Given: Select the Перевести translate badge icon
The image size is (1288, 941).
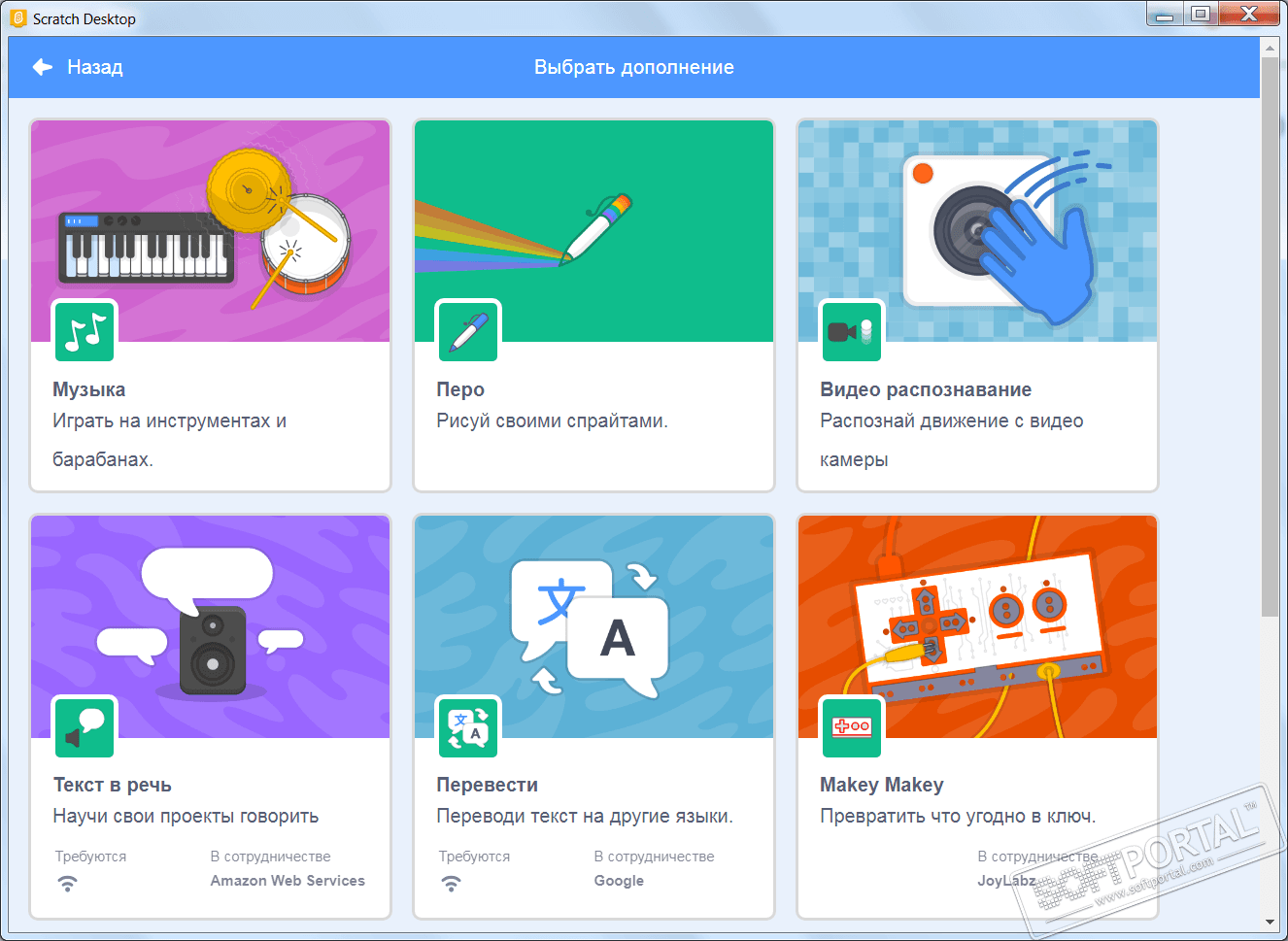Looking at the screenshot, I should point(468,727).
